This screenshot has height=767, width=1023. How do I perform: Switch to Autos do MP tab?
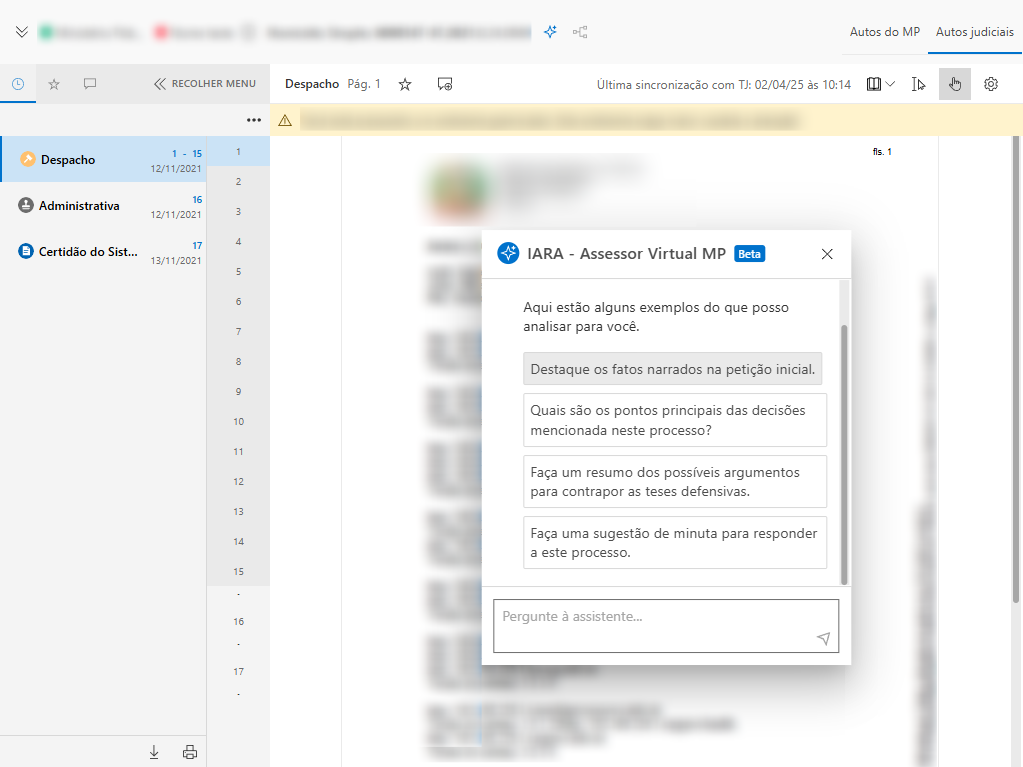tap(884, 32)
